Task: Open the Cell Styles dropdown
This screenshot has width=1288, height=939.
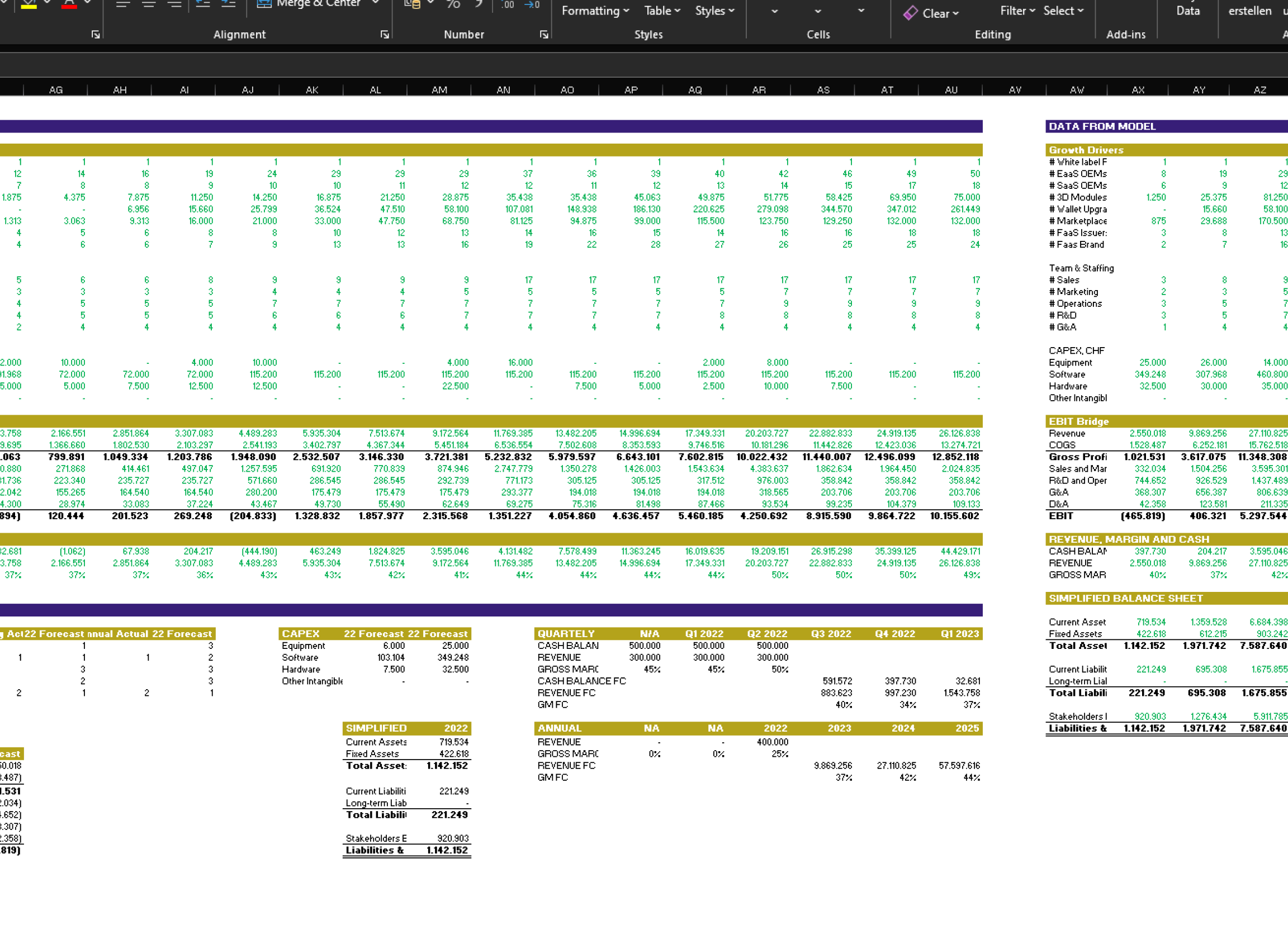Action: tap(714, 10)
